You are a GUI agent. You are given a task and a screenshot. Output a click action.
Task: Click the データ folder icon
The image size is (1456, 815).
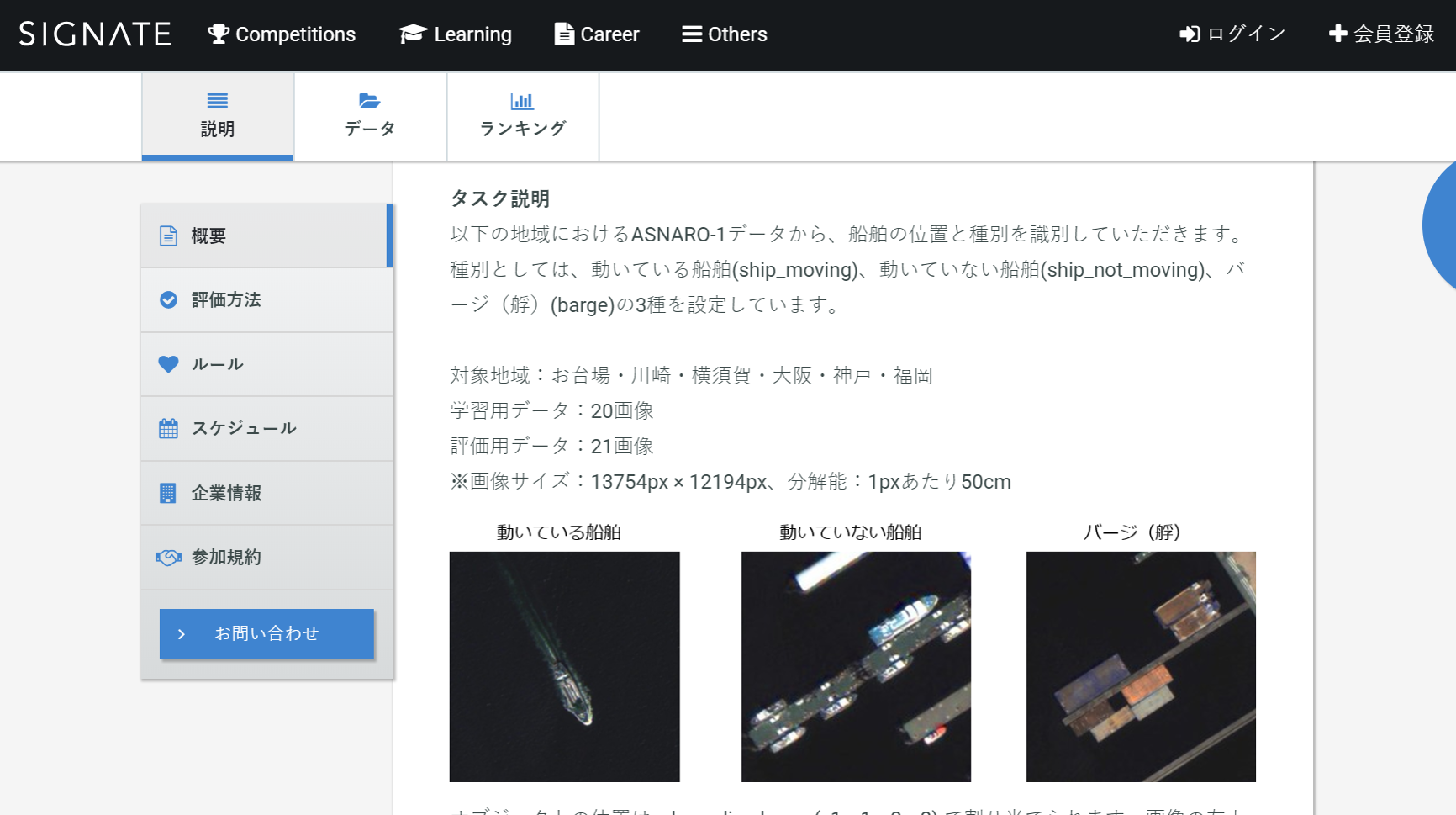tap(370, 101)
